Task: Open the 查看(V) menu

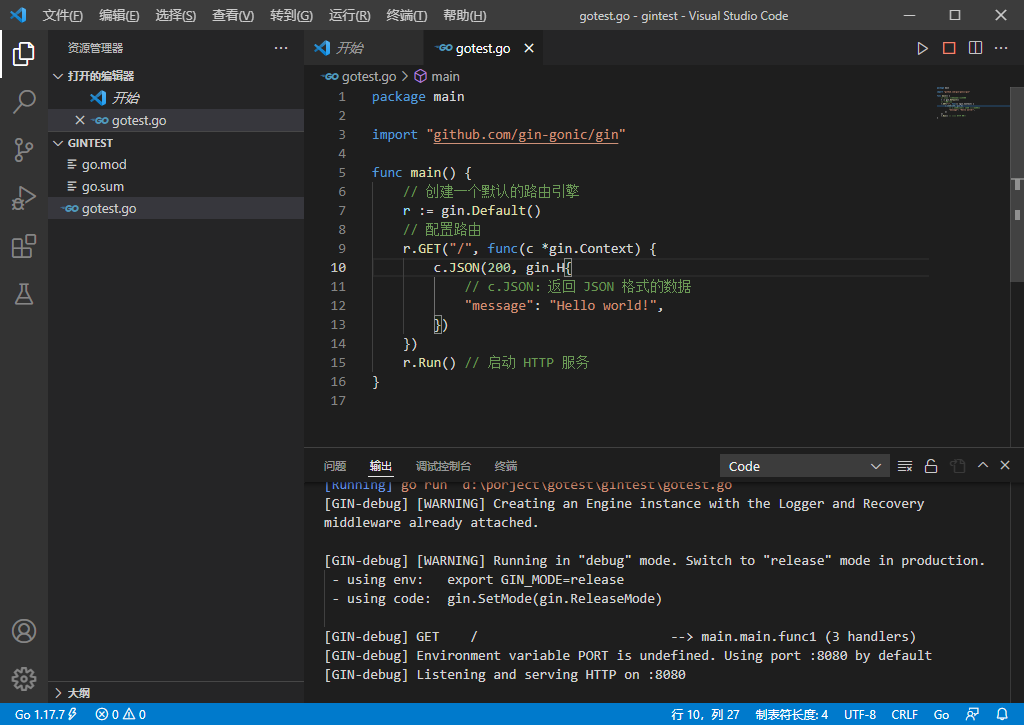Action: pyautogui.click(x=233, y=16)
